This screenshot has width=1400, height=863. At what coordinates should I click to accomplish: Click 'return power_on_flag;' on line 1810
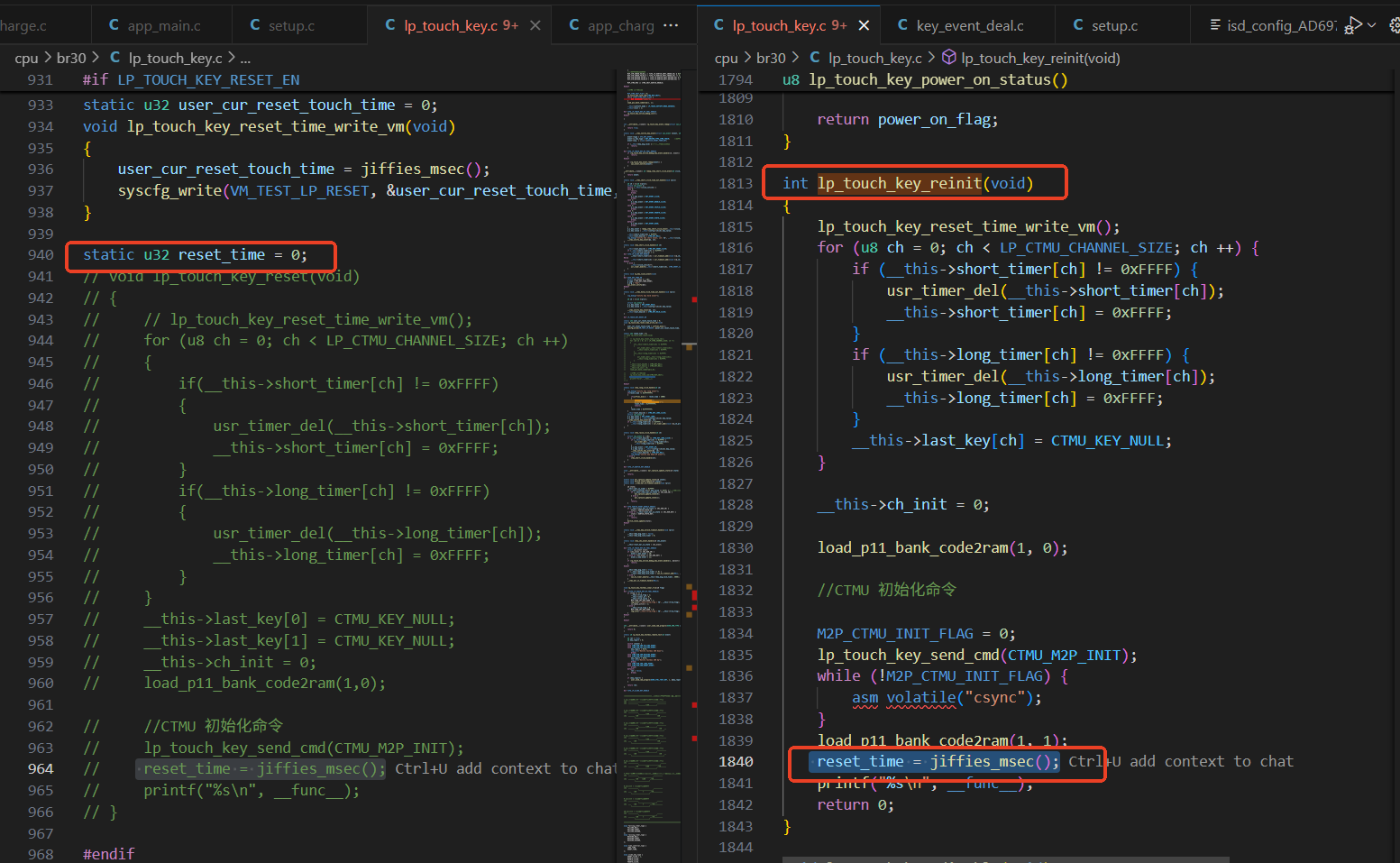coord(908,119)
